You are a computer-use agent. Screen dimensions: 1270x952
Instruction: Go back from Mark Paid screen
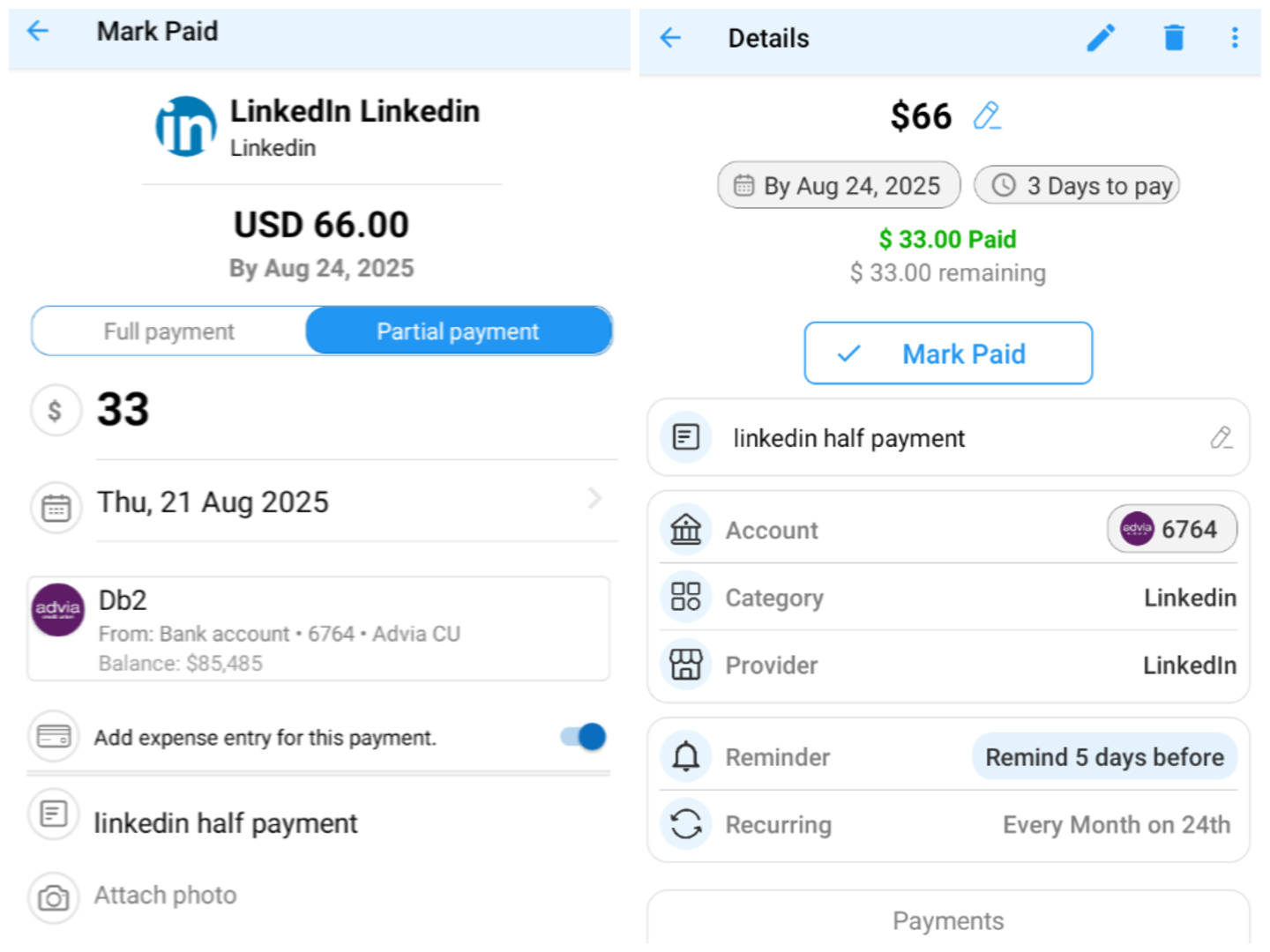pyautogui.click(x=38, y=32)
